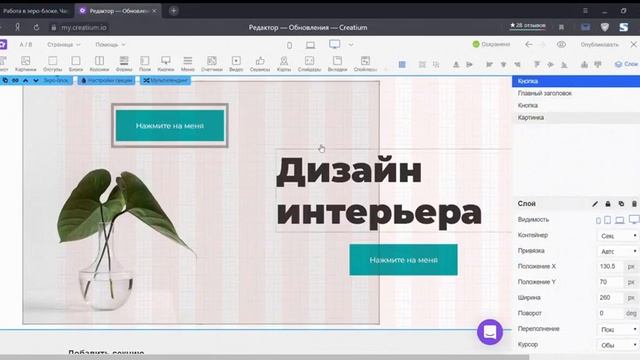
Task: Click the selected teal button on canvas
Action: pos(170,126)
